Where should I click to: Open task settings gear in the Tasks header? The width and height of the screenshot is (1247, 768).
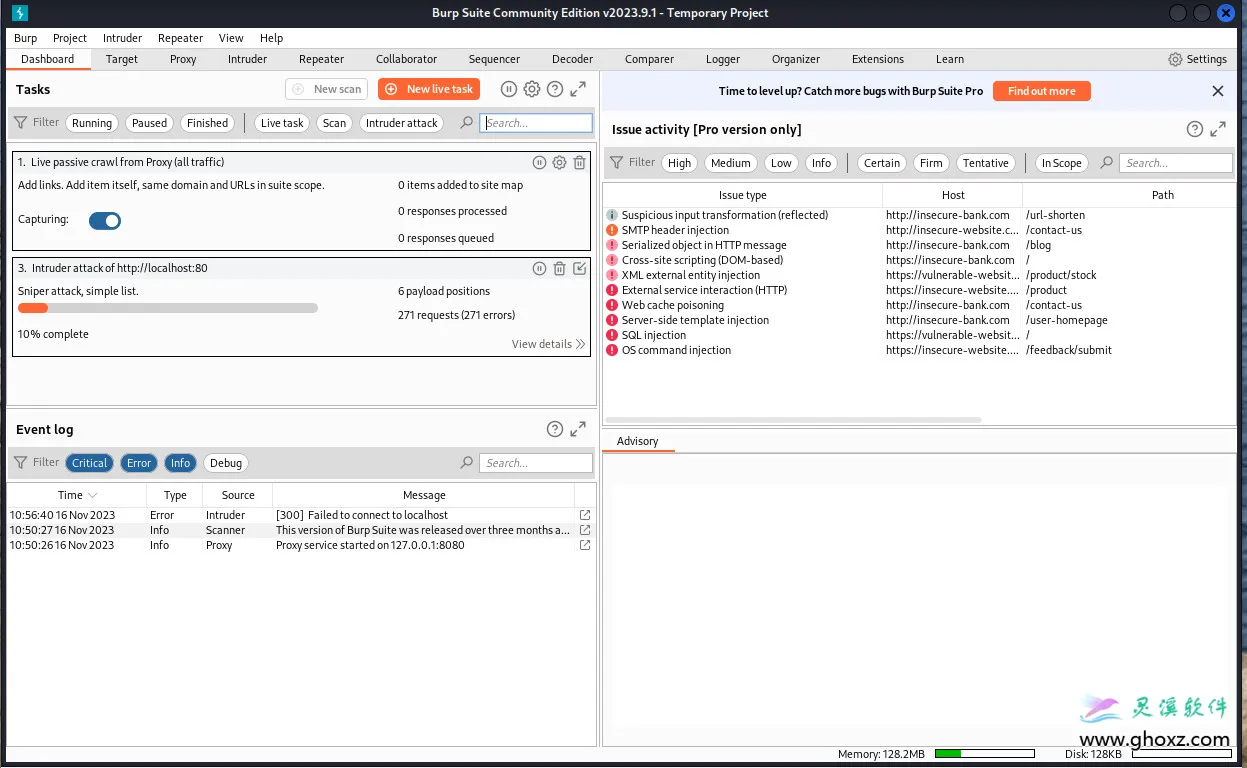click(x=532, y=89)
